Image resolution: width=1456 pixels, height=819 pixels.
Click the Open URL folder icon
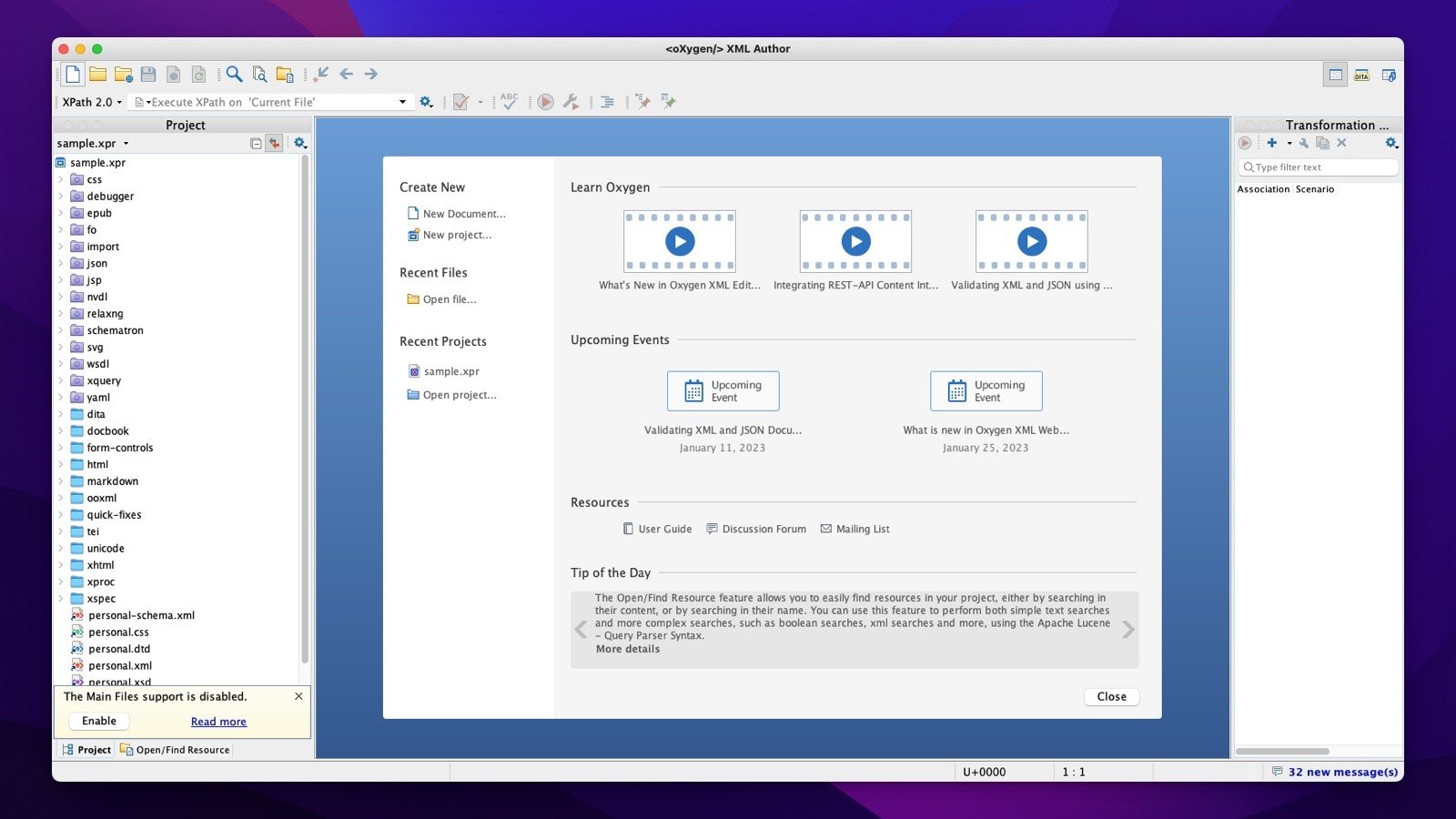(x=123, y=75)
